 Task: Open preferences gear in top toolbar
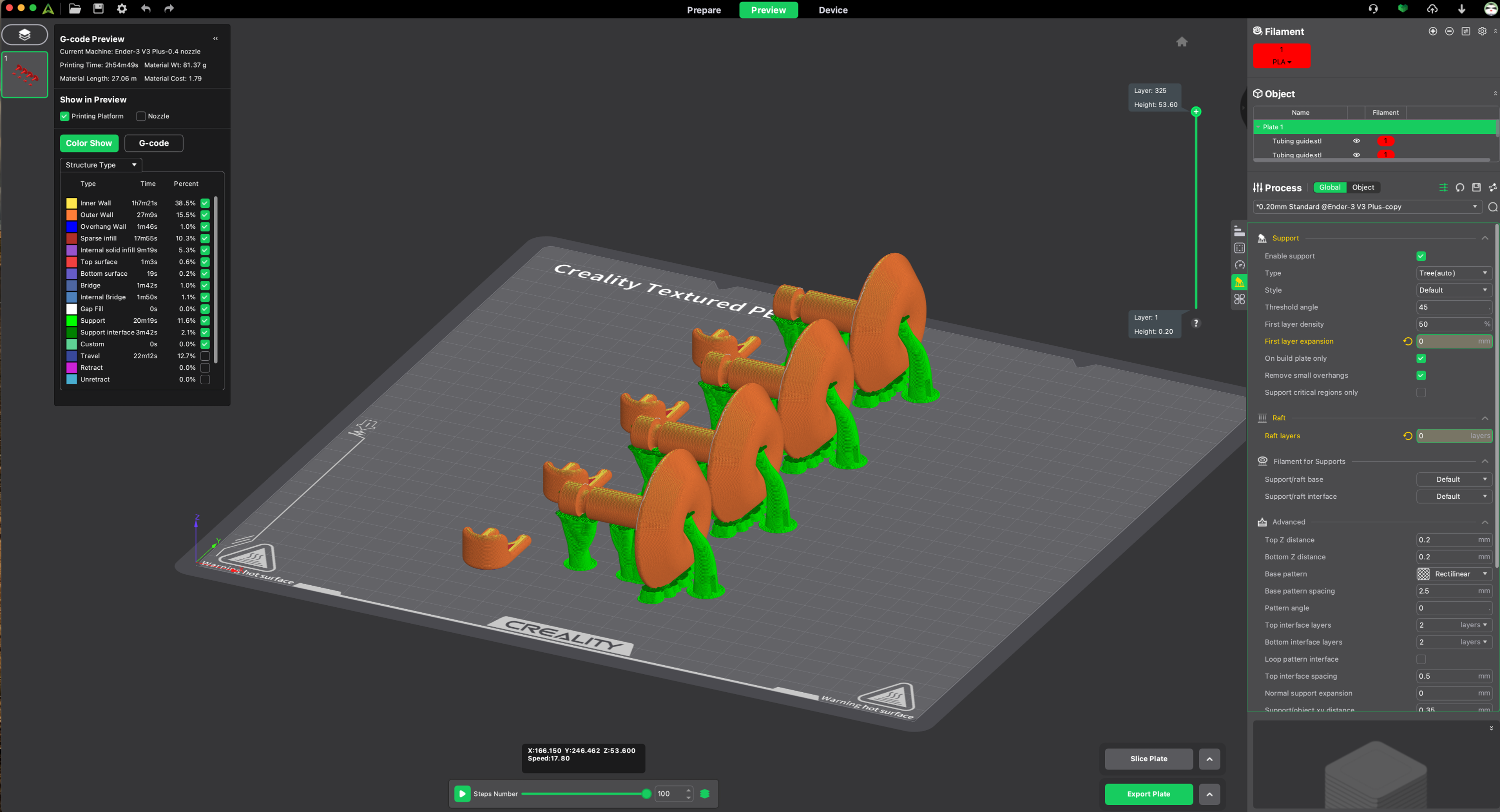121,8
